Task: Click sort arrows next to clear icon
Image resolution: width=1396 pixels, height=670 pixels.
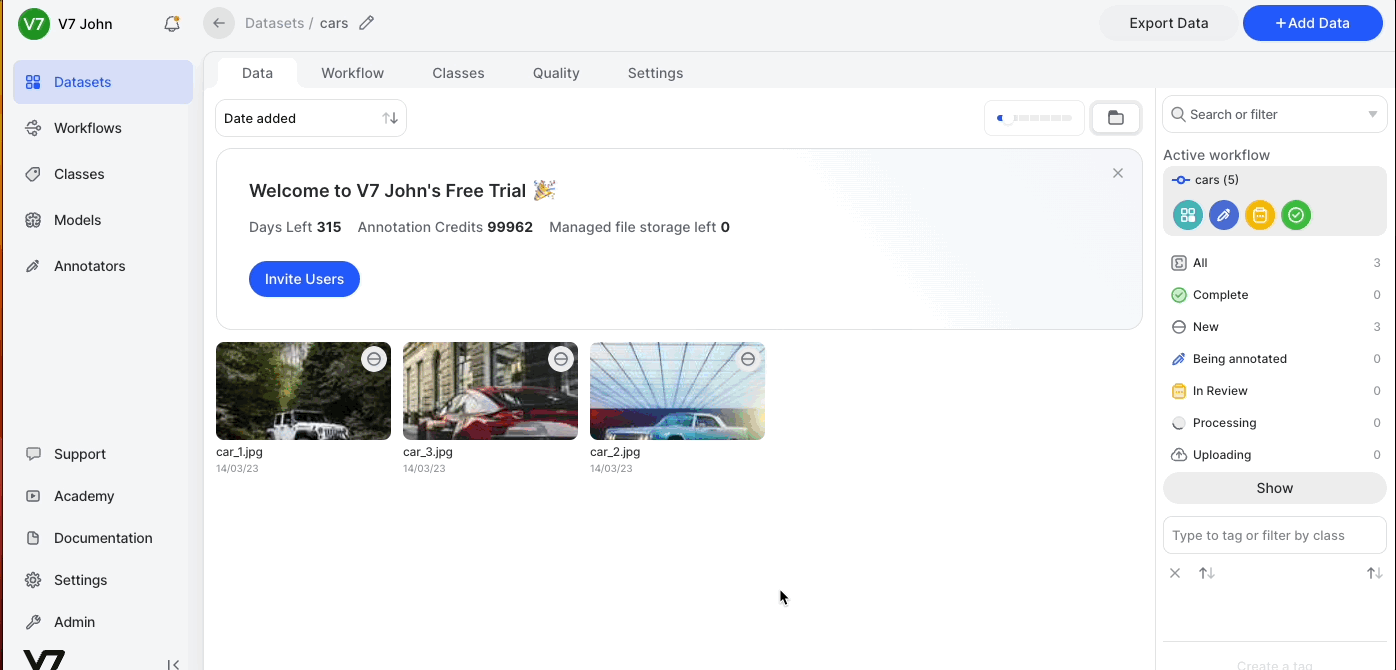Action: point(1207,573)
